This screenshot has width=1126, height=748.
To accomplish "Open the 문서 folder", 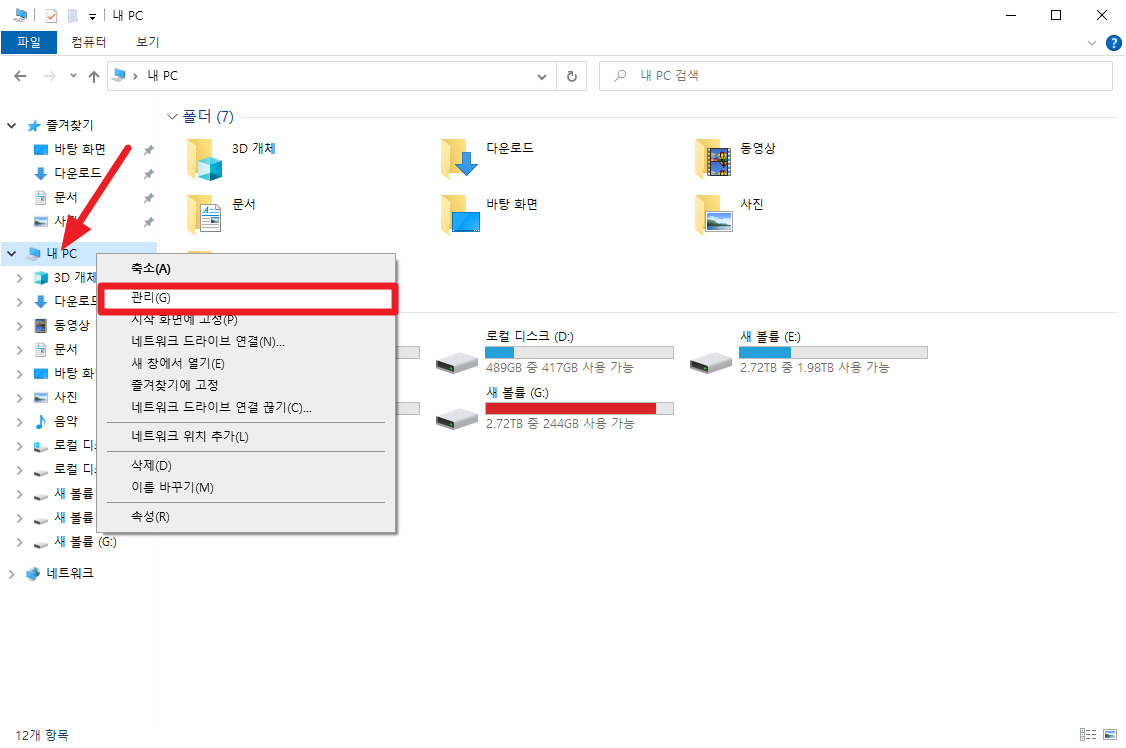I will point(205,214).
